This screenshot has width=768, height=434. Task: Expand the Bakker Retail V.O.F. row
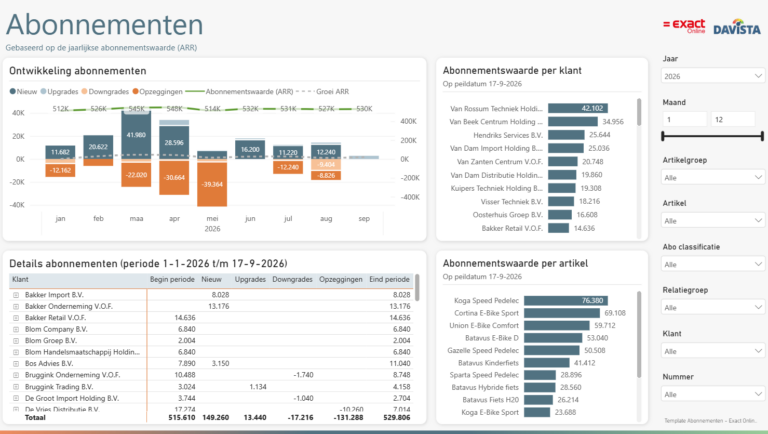pos(16,318)
